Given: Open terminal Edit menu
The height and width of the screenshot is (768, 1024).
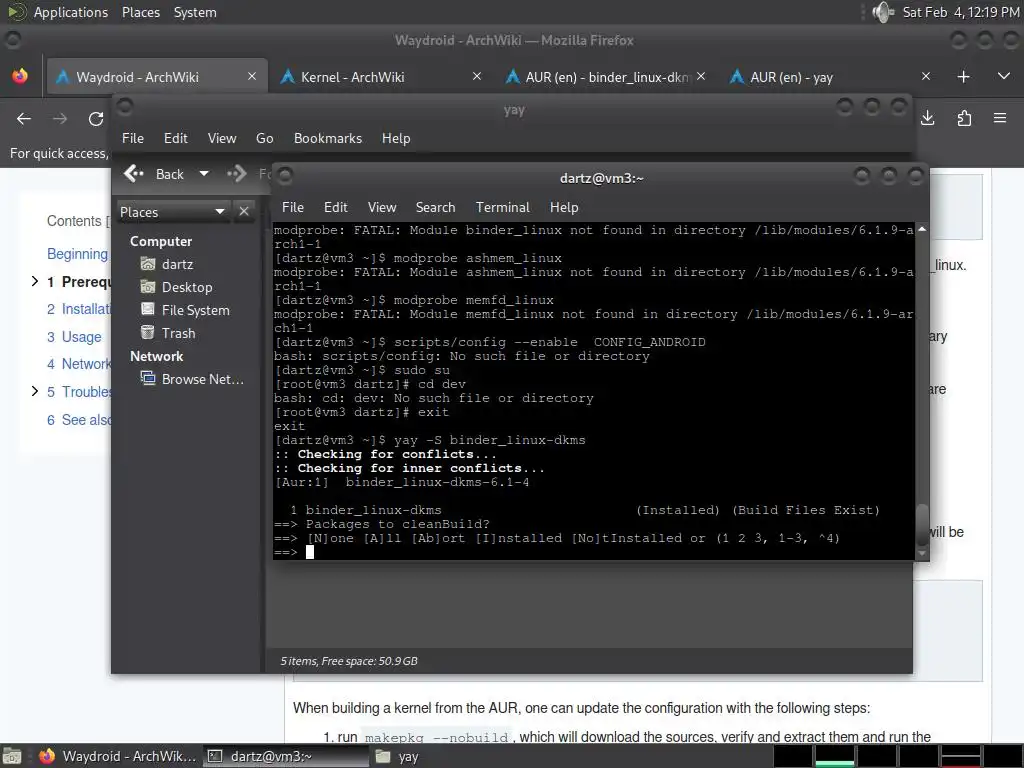Looking at the screenshot, I should point(335,207).
